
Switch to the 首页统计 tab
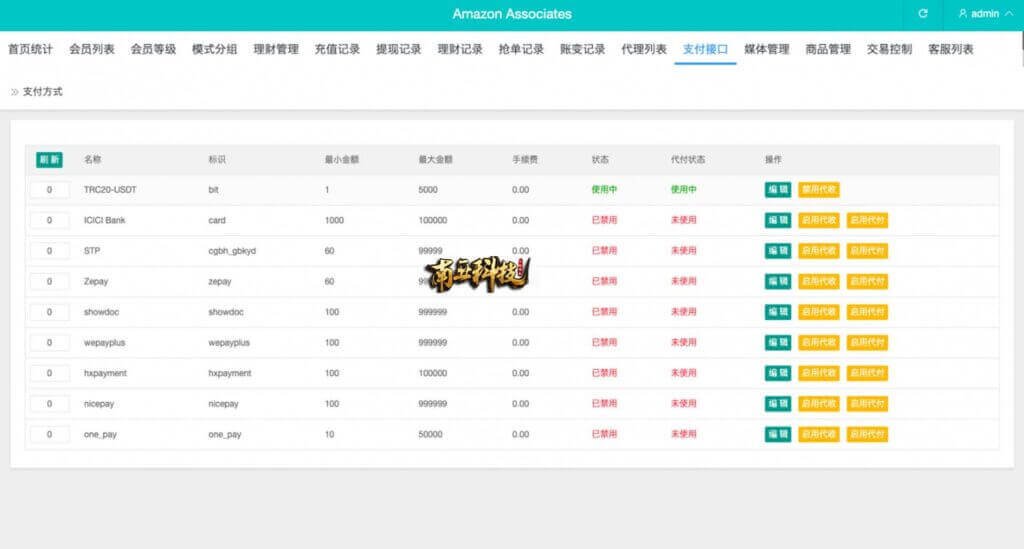point(30,49)
